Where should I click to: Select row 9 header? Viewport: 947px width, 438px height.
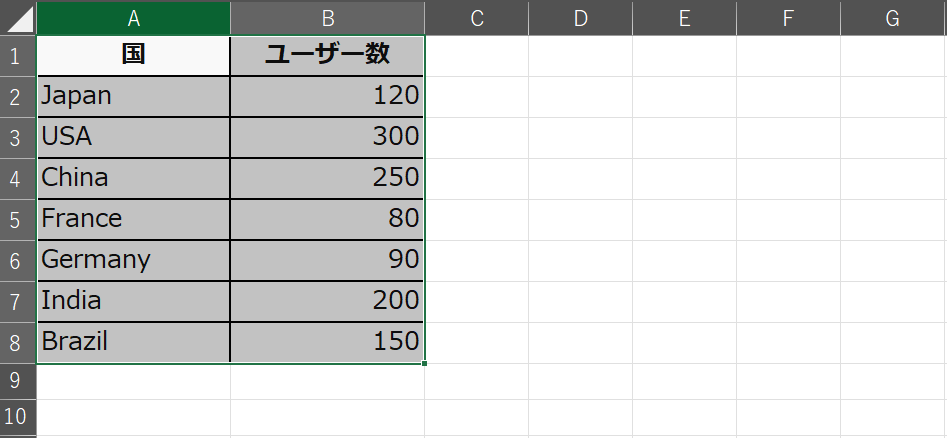click(18, 381)
